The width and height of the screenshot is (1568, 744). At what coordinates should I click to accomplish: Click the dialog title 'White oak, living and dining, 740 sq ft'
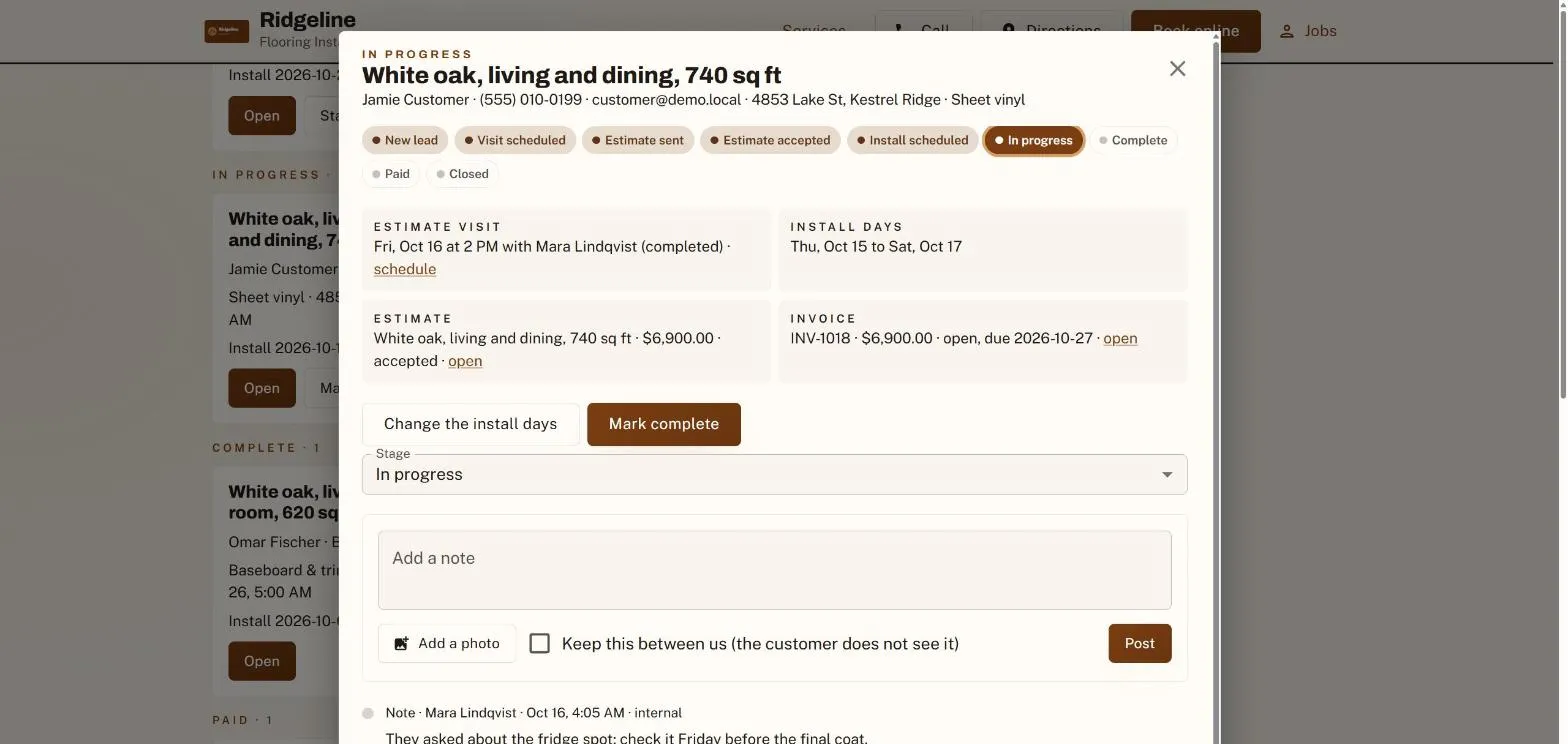coord(572,75)
